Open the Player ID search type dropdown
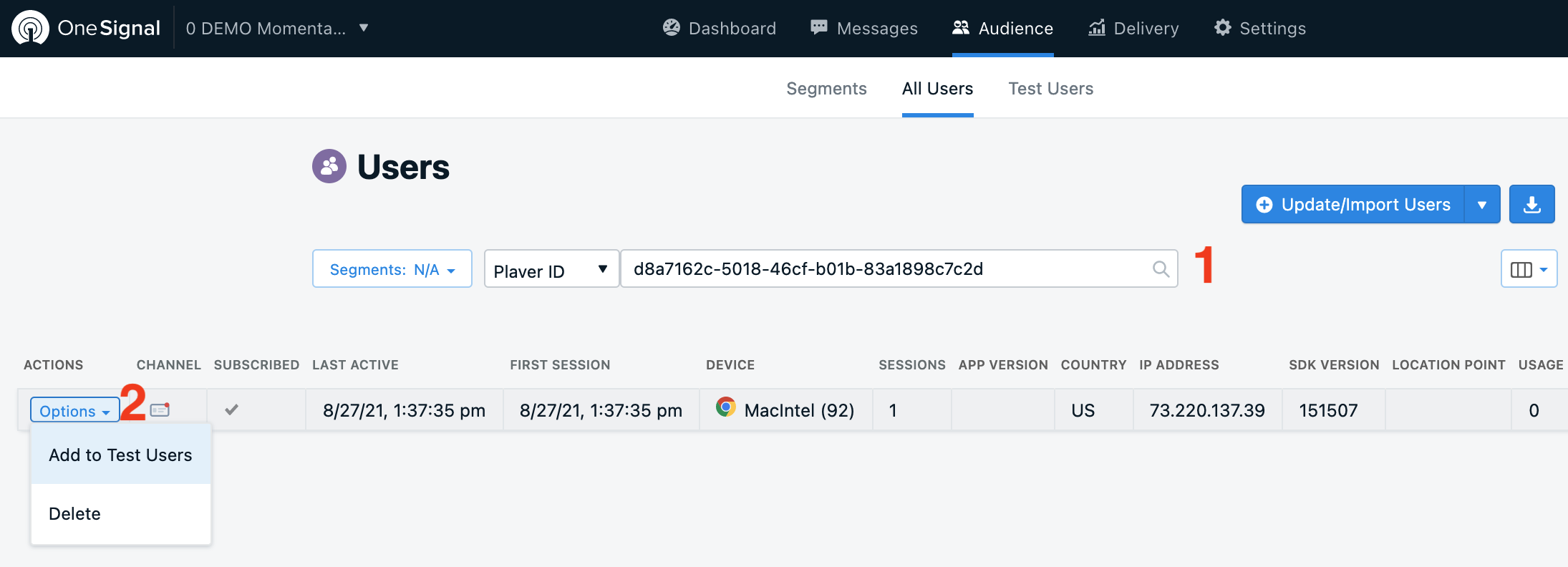 coord(551,268)
